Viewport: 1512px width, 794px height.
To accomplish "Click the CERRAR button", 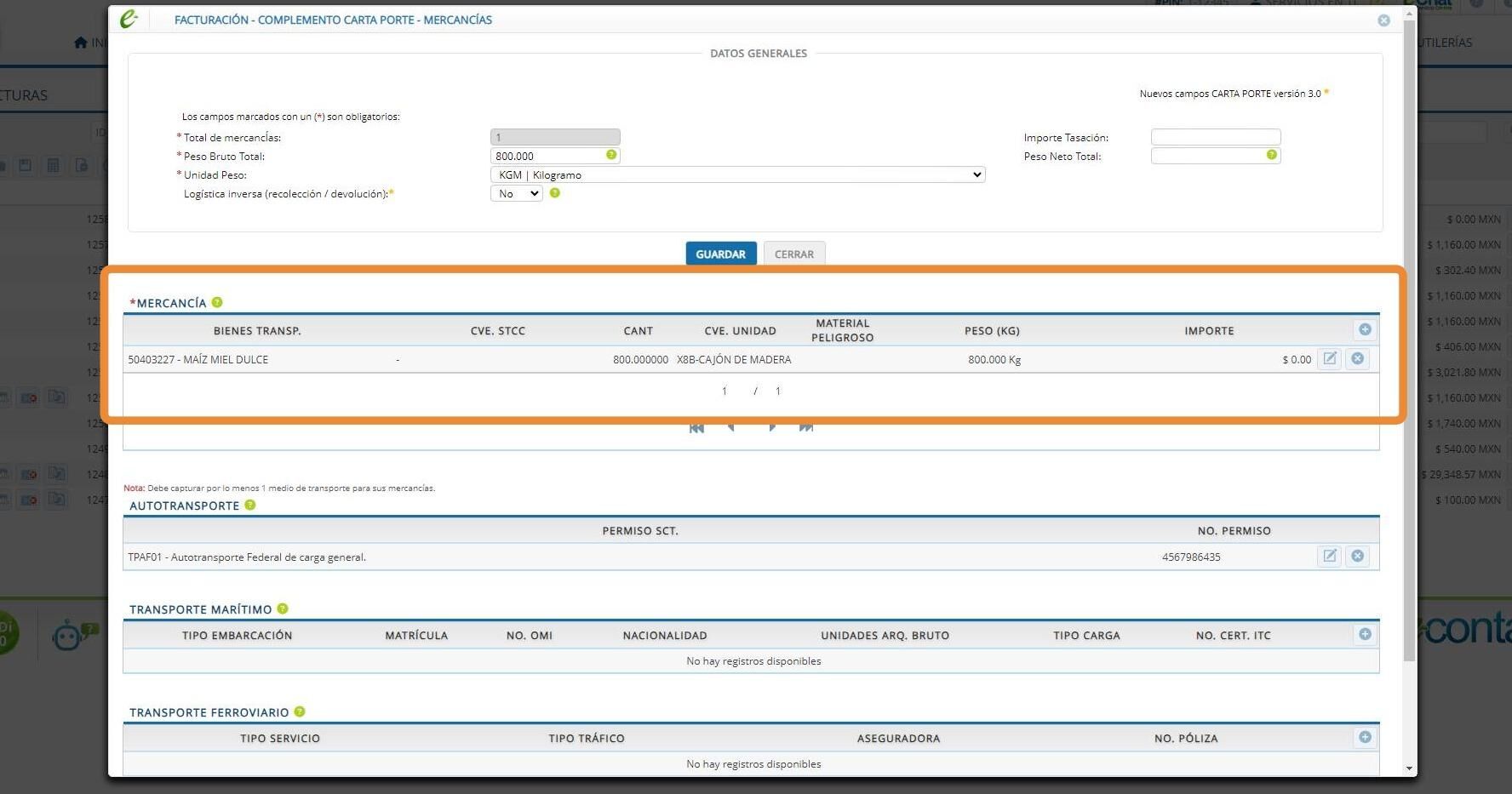I will pos(794,254).
